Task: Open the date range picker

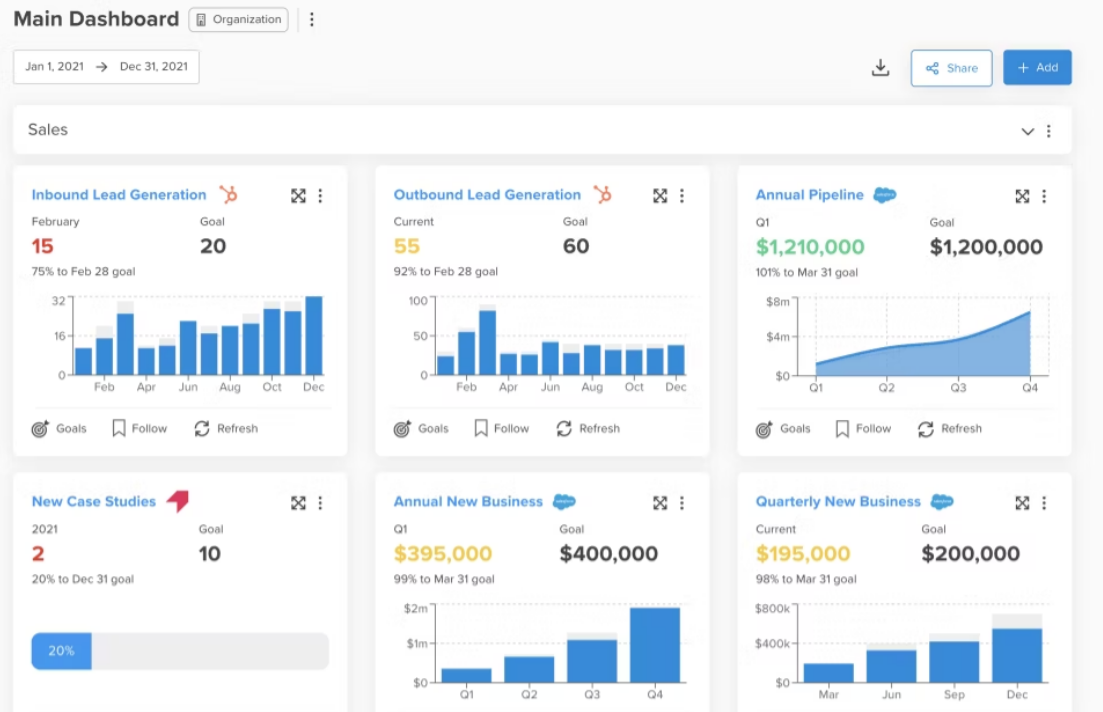Action: point(106,67)
